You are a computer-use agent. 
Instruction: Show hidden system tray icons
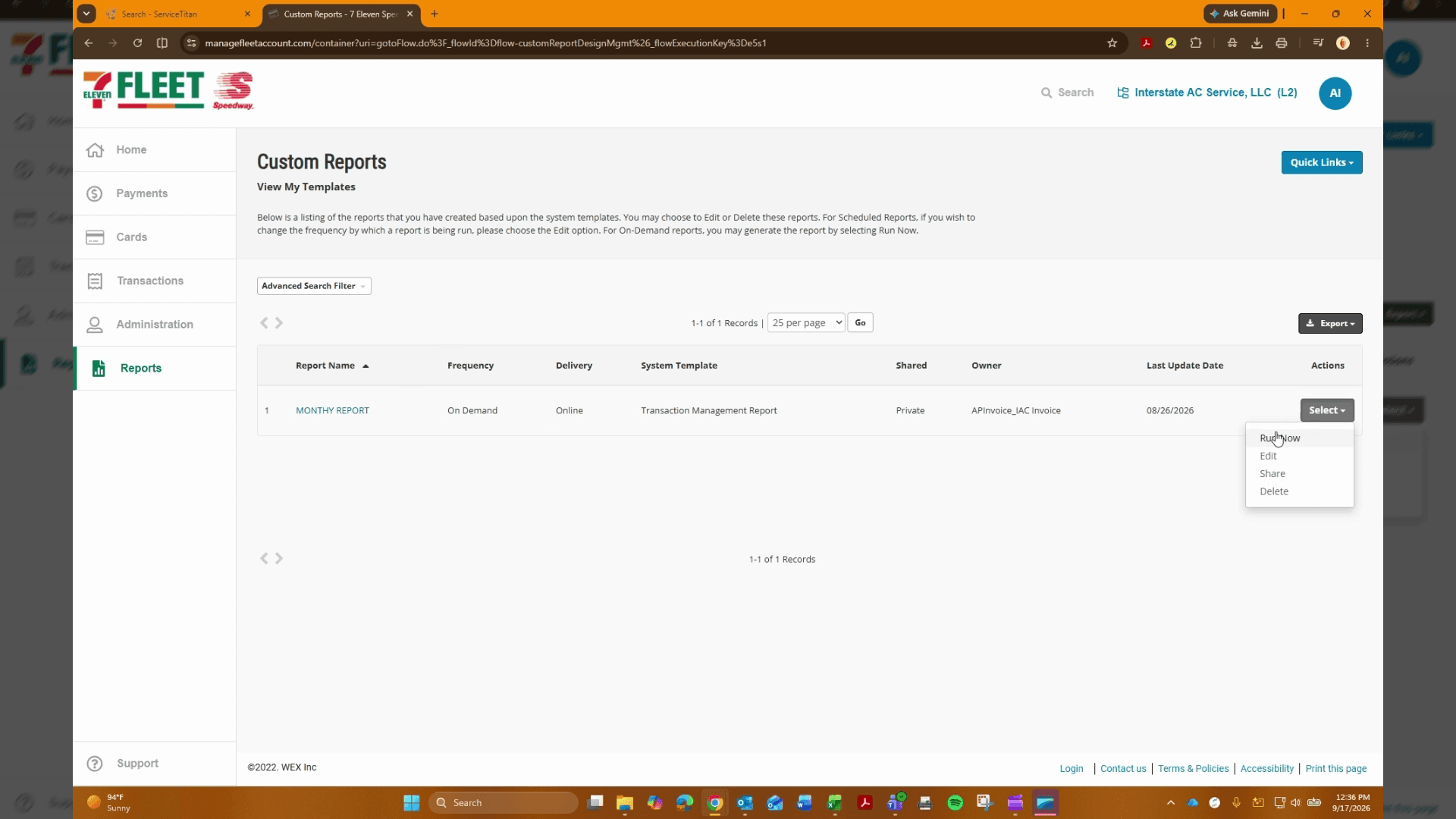point(1170,802)
